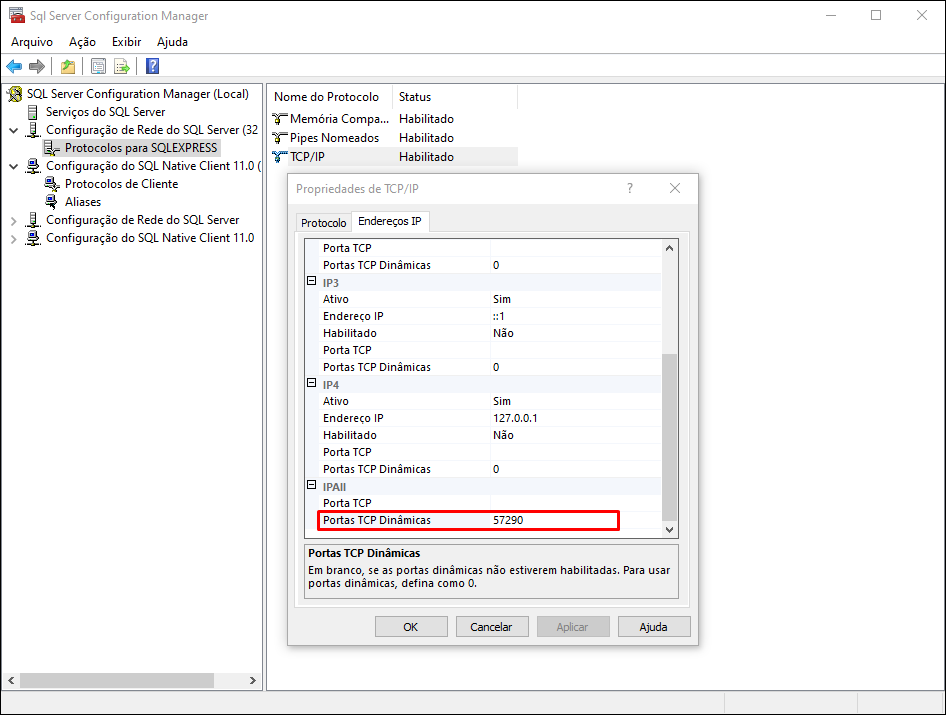This screenshot has height=715, width=946.
Task: Collapse the IP4 section
Action: [312, 385]
